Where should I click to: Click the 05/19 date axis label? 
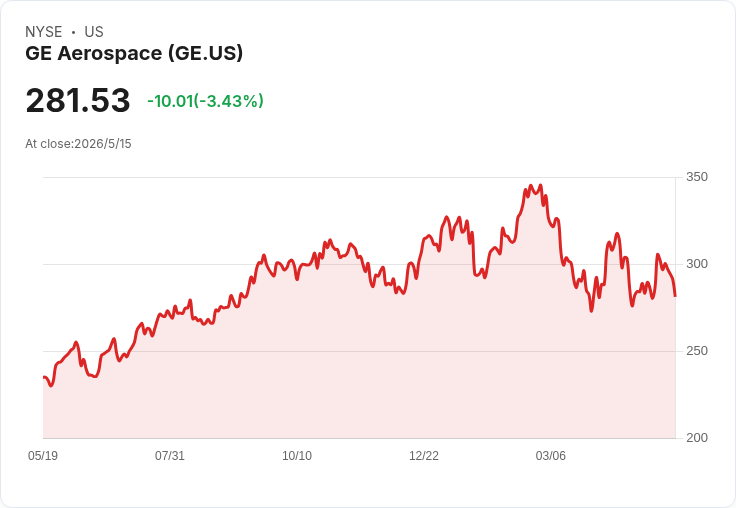tap(43, 455)
